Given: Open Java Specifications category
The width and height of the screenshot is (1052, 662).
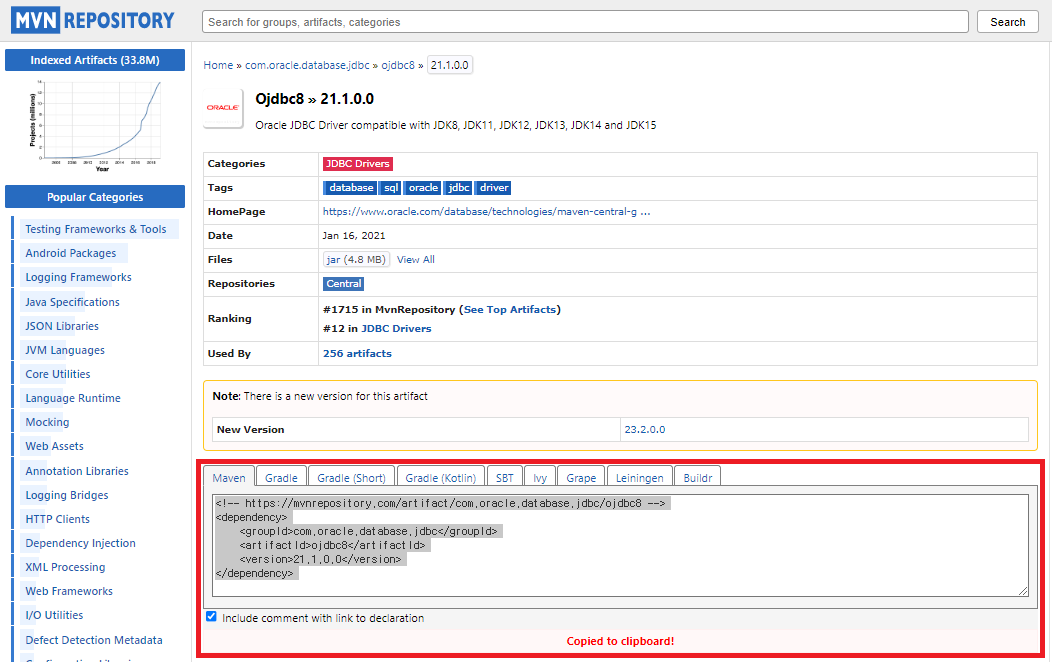Looking at the screenshot, I should tap(72, 302).
